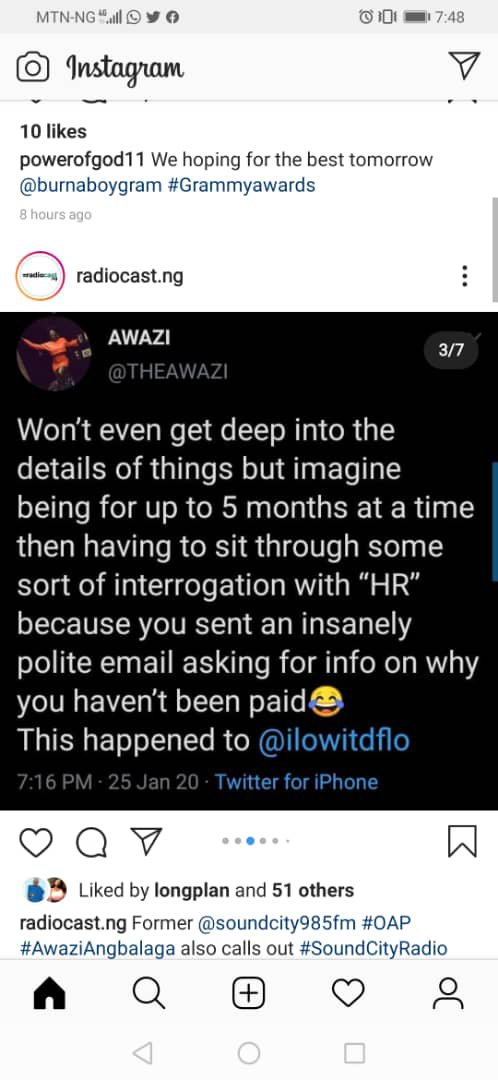498x1080 pixels.
Task: Share the post via send icon
Action: point(146,841)
